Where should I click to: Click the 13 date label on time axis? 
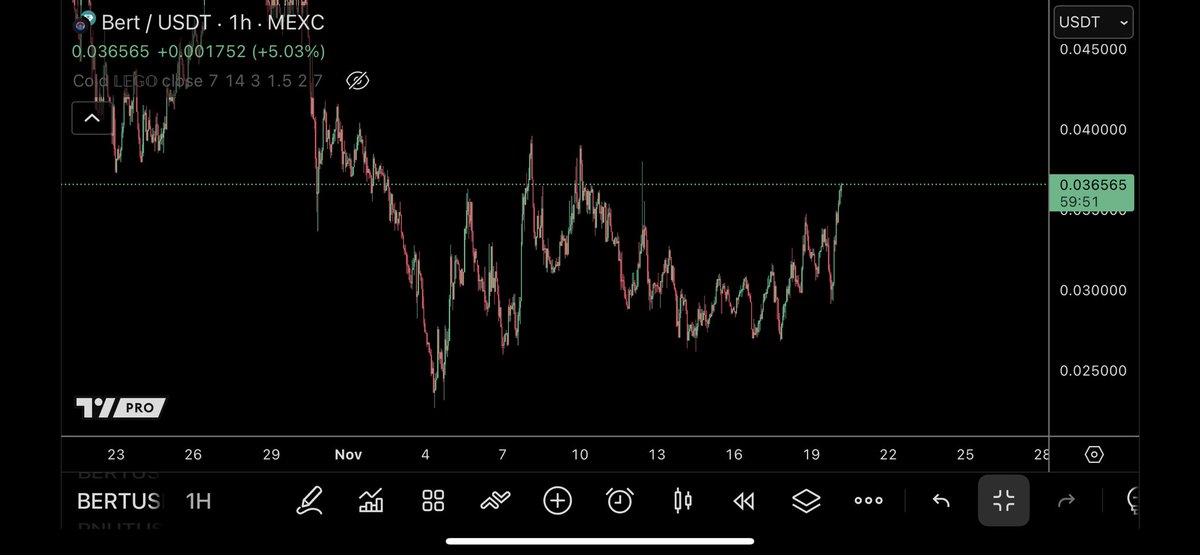[x=657, y=454]
